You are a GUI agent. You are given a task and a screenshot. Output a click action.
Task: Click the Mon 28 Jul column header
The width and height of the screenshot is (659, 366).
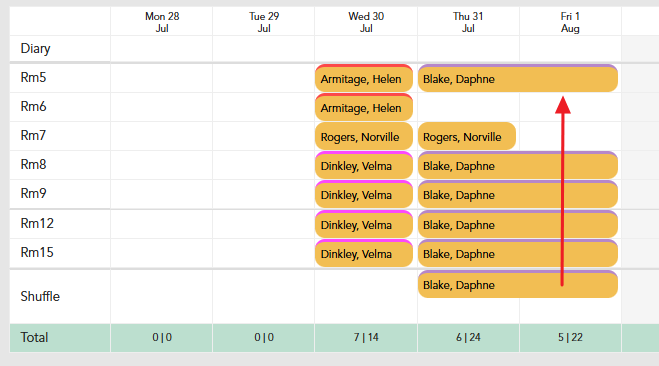(162, 22)
